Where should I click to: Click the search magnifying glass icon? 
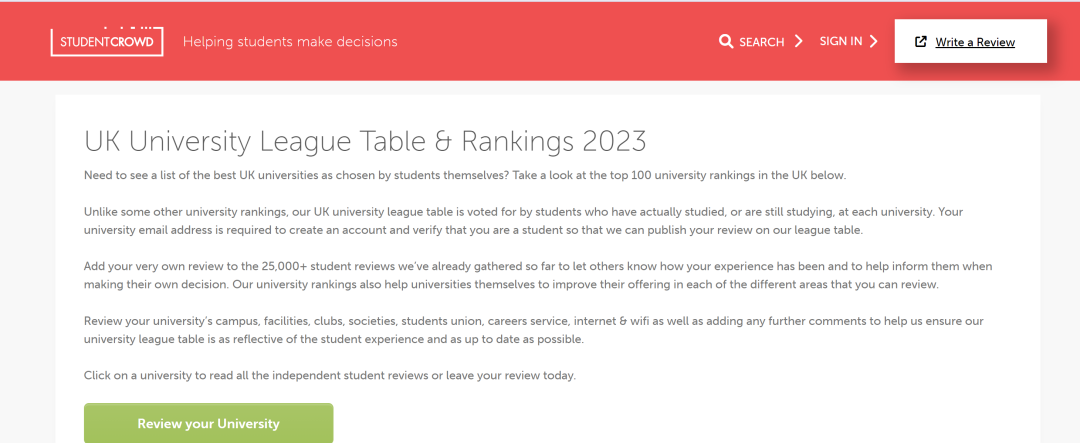(x=726, y=41)
